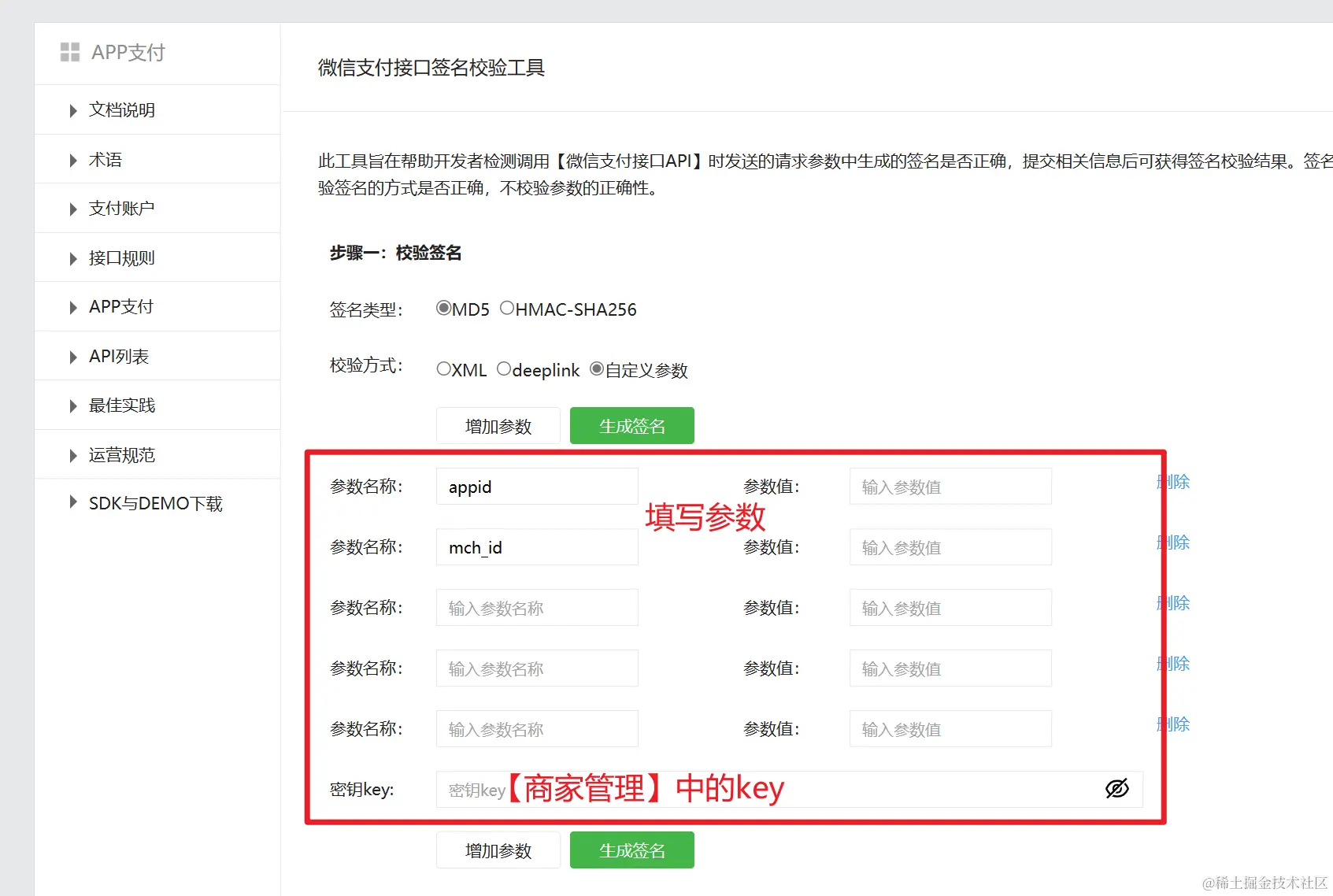Click the green 生成签名 button
1333x896 pixels.
tap(631, 425)
